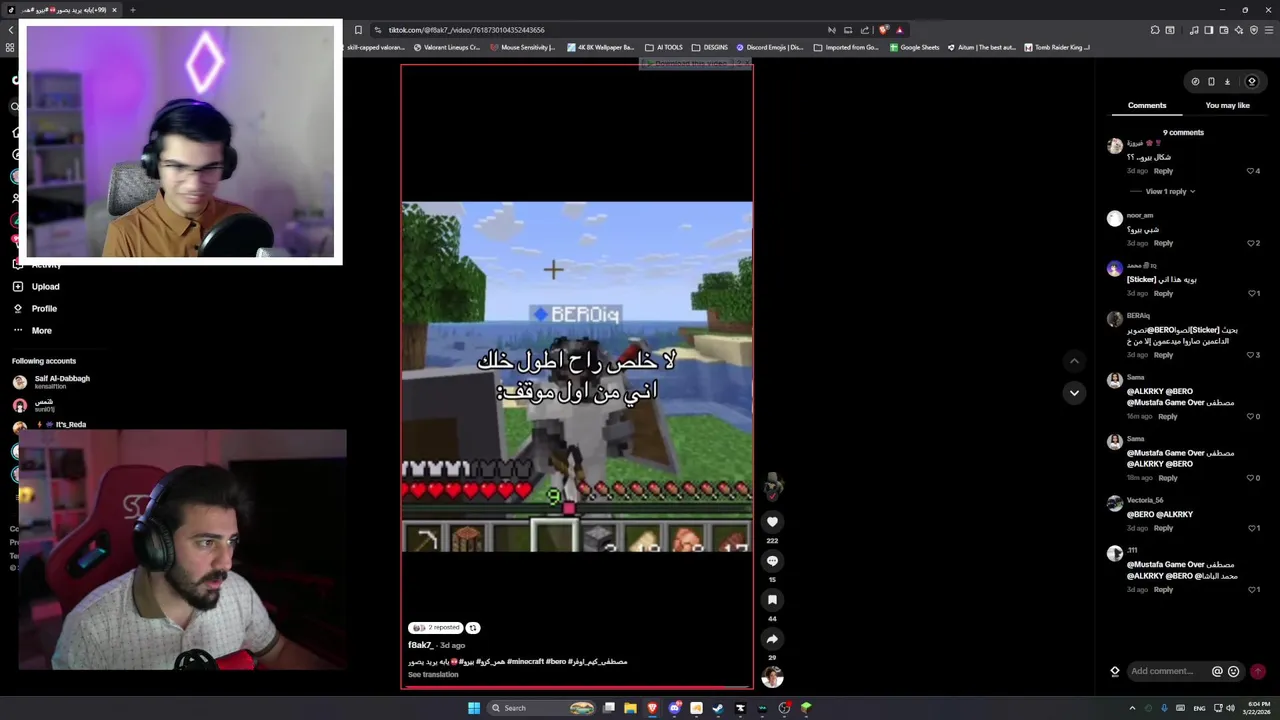The width and height of the screenshot is (1280, 720).
Task: Click the browser tab with the Arabic title
Action: point(62,10)
